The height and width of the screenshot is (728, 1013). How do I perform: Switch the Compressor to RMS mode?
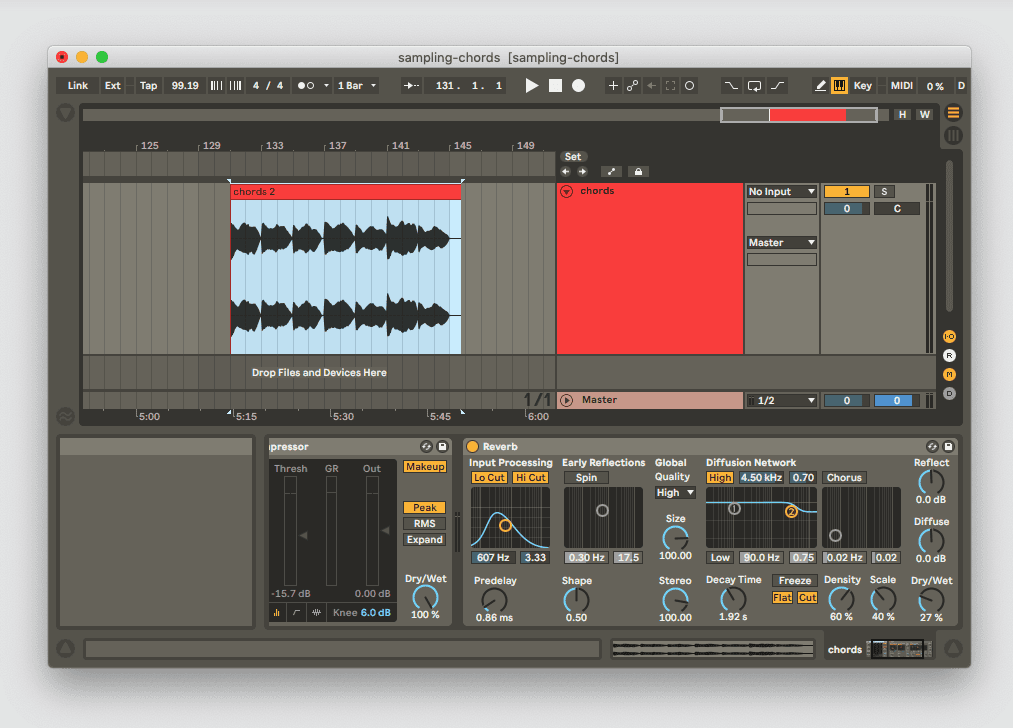[x=424, y=523]
